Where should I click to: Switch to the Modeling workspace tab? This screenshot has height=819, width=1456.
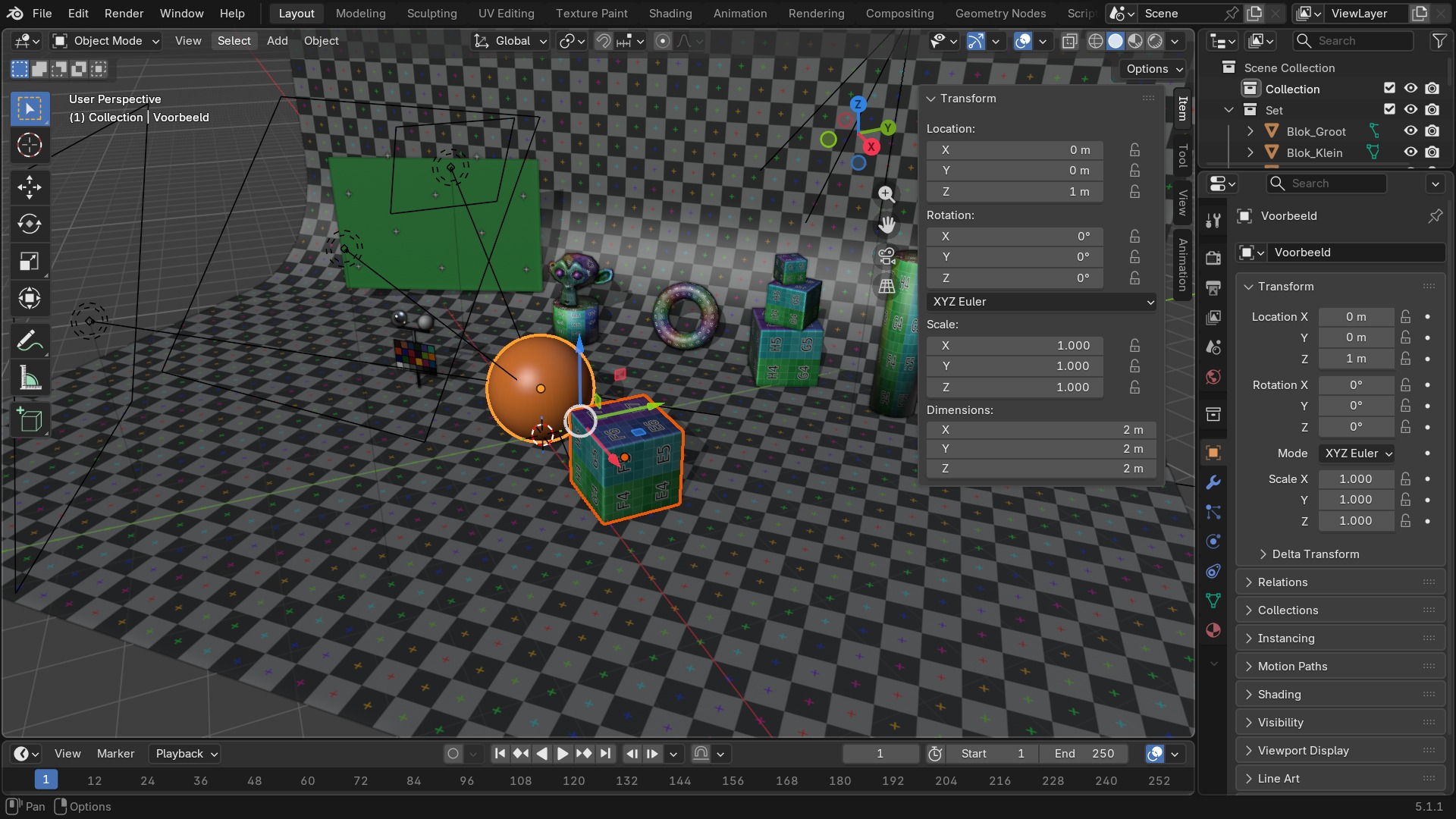(360, 14)
